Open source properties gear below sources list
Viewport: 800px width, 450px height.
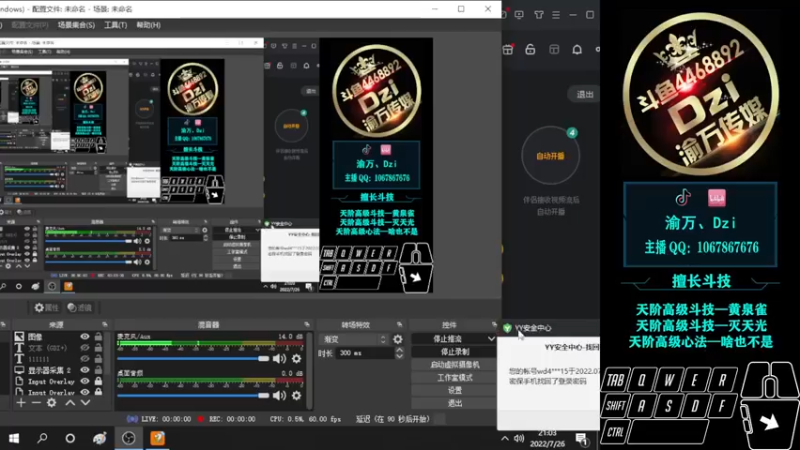point(52,403)
